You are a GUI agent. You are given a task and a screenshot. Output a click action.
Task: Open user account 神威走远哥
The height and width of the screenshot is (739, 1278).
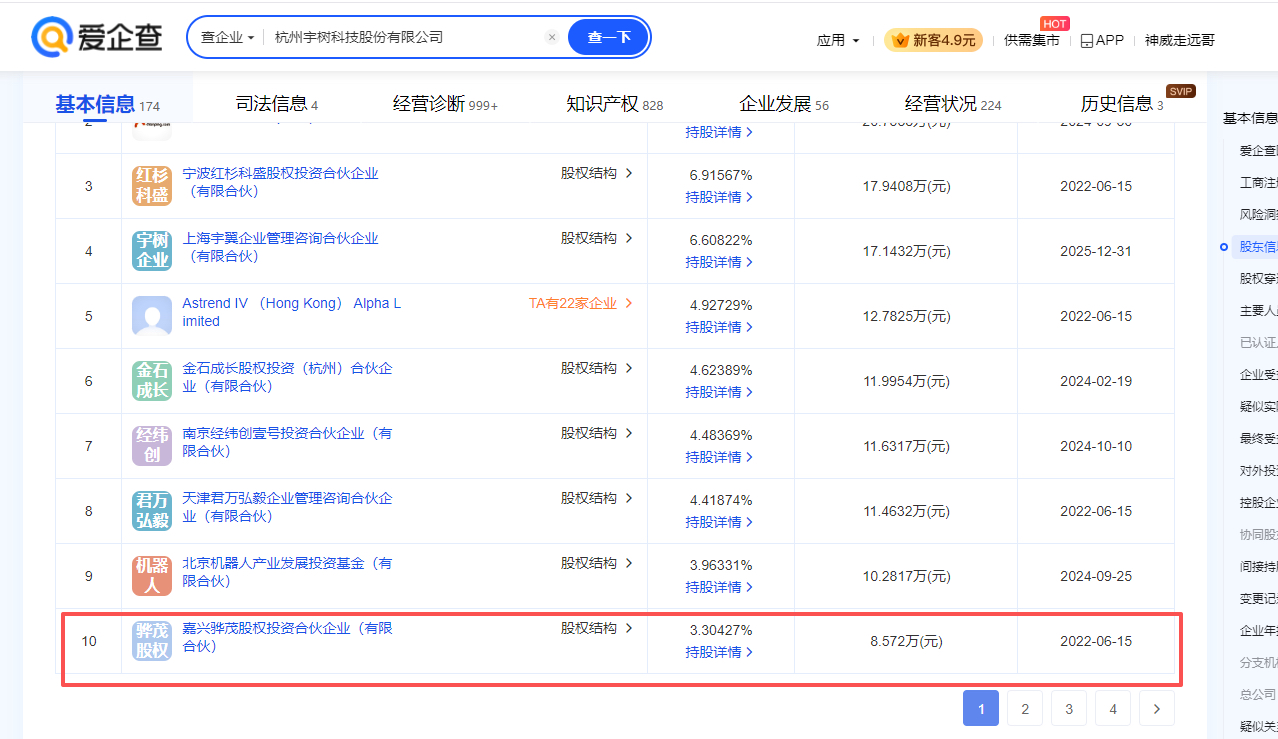tap(1180, 40)
